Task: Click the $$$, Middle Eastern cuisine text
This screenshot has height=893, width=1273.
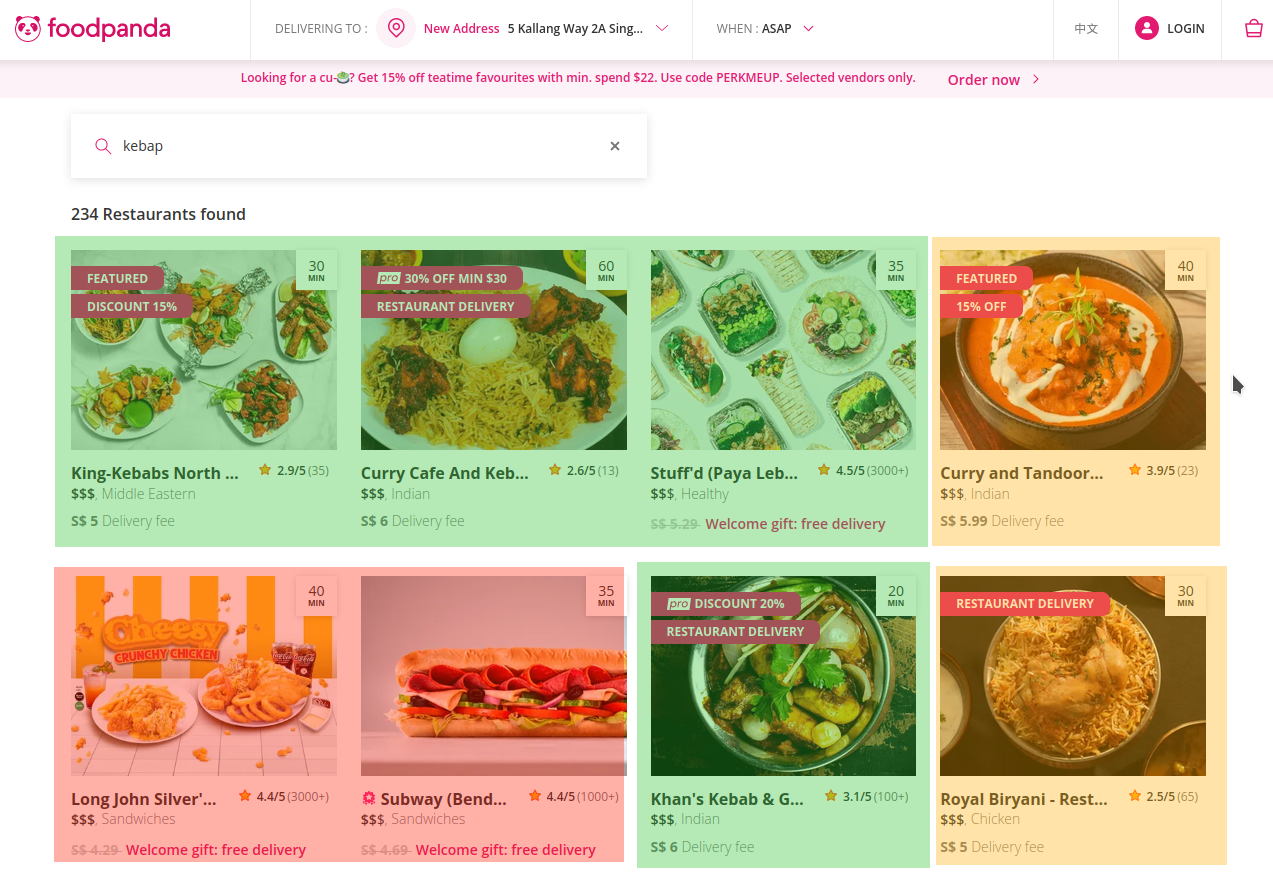Action: pos(133,494)
